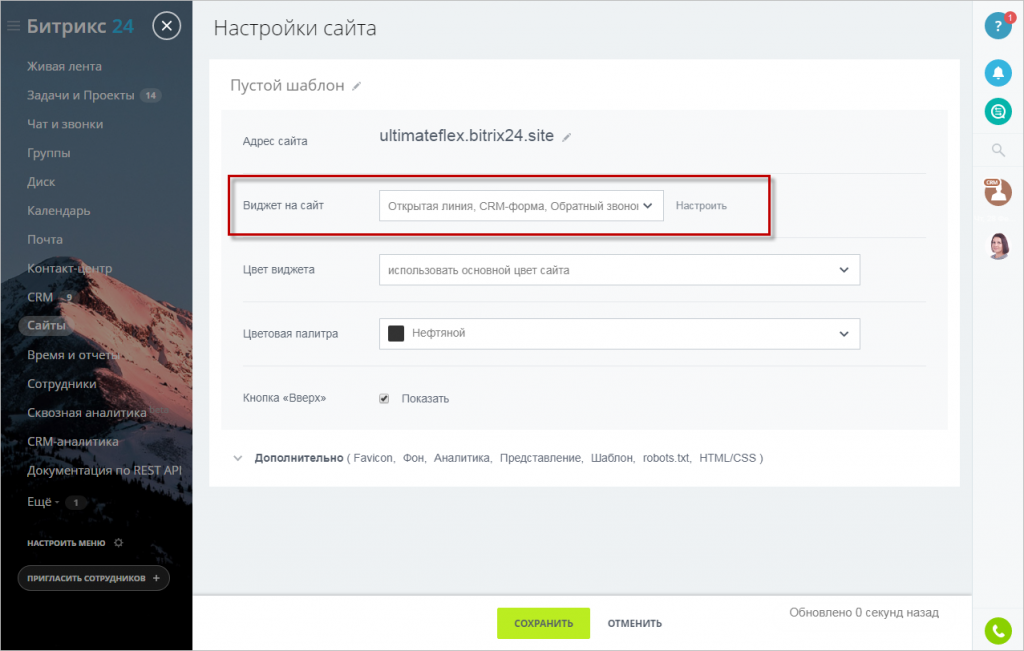Open Задачи и Проекты menu item

pos(80,95)
